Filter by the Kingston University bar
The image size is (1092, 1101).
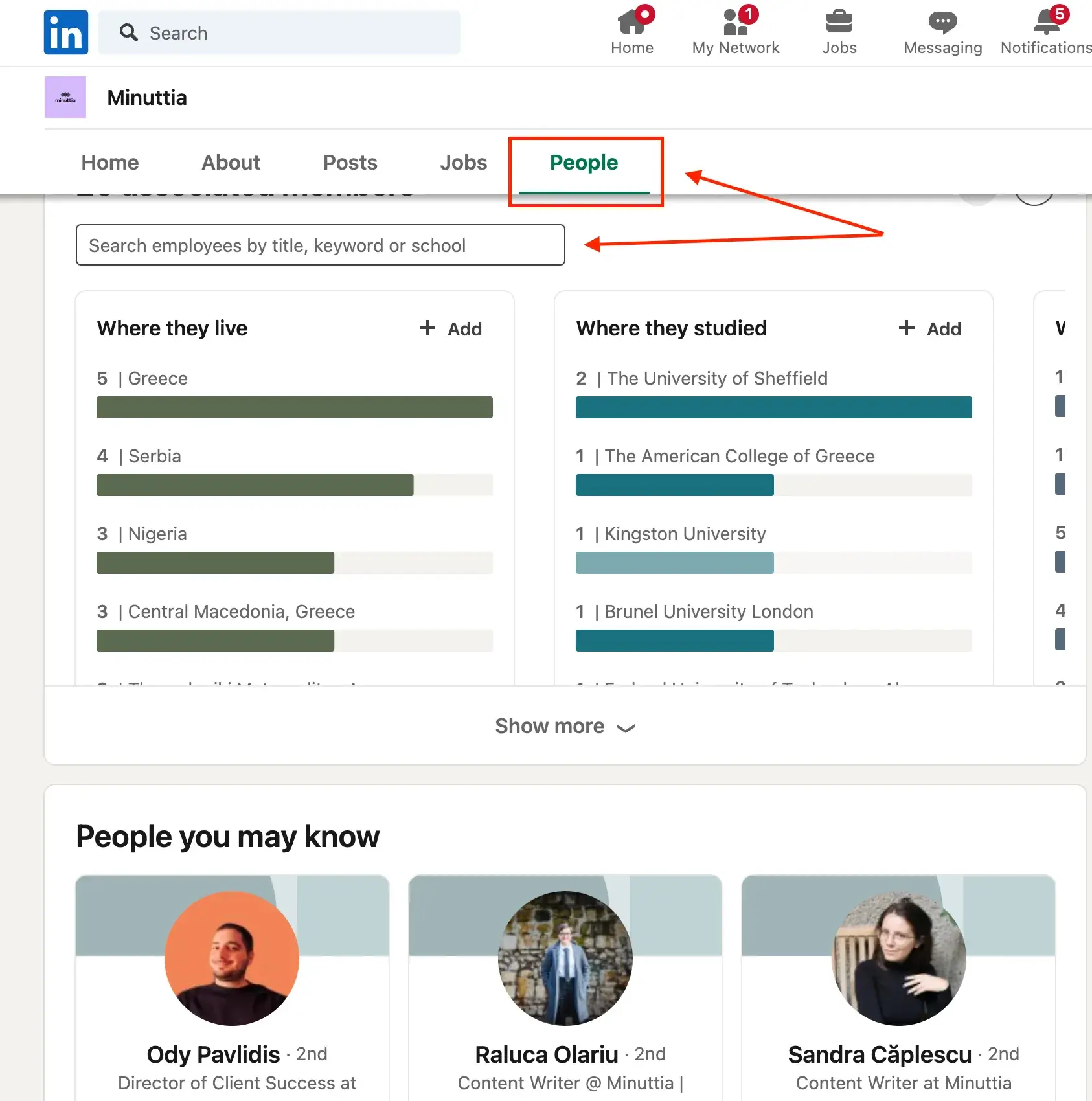tap(774, 563)
